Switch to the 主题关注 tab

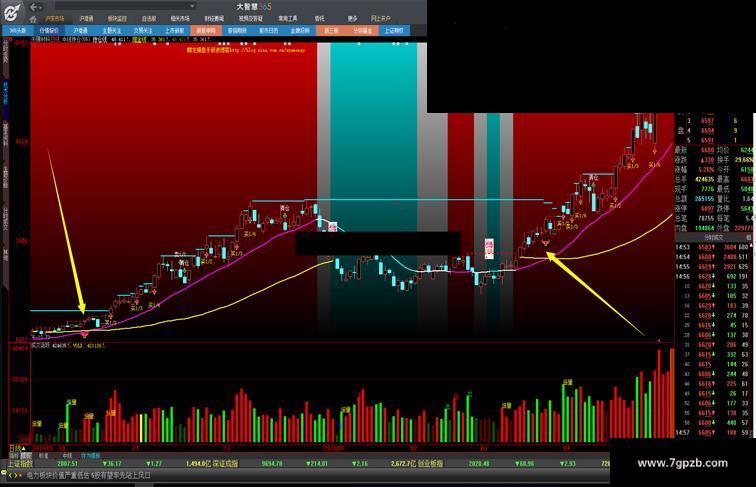point(111,30)
